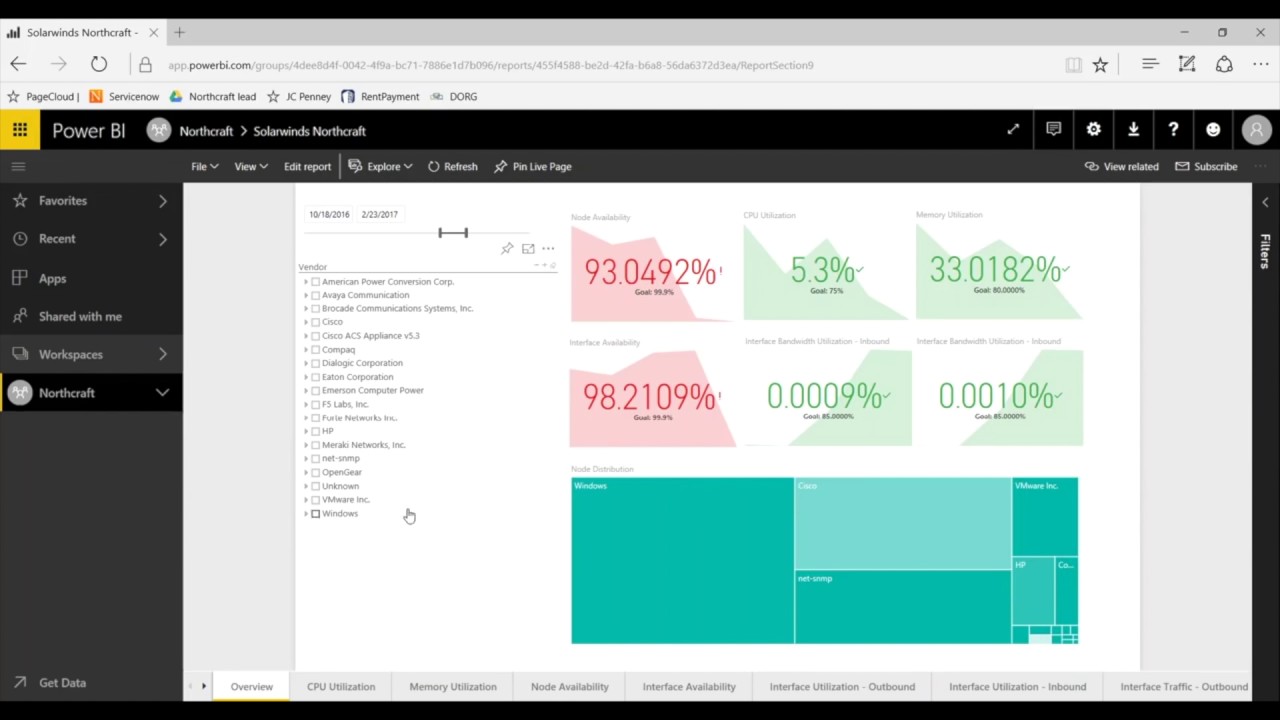Click View related

coord(1122,166)
